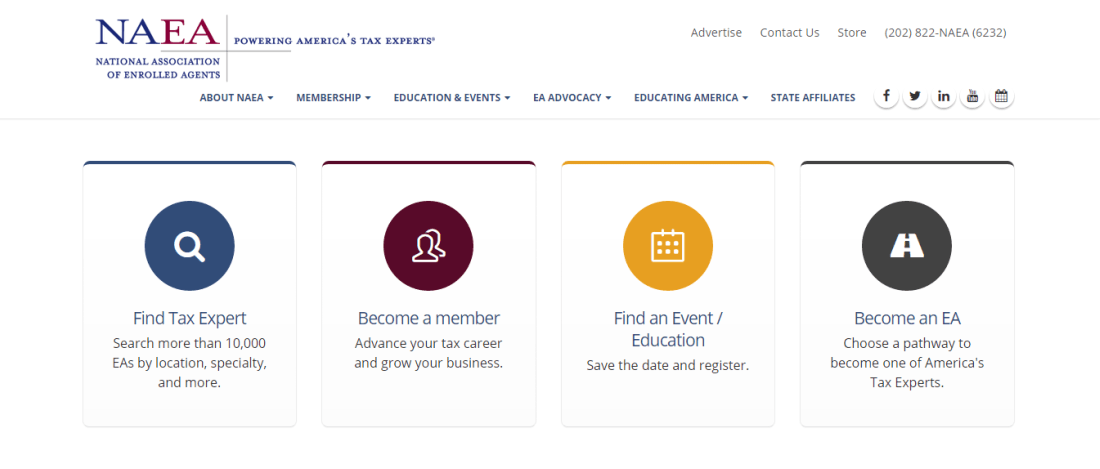Go to State Affiliates menu item
The height and width of the screenshot is (469, 1100).
point(812,98)
